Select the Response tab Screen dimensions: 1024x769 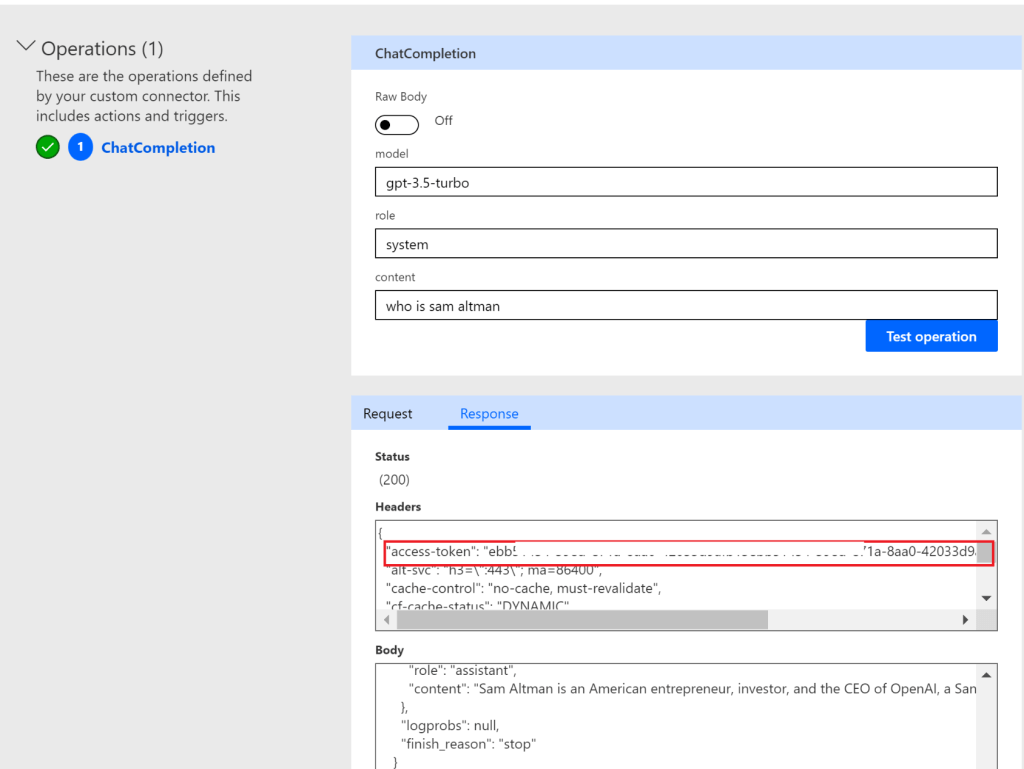(489, 414)
